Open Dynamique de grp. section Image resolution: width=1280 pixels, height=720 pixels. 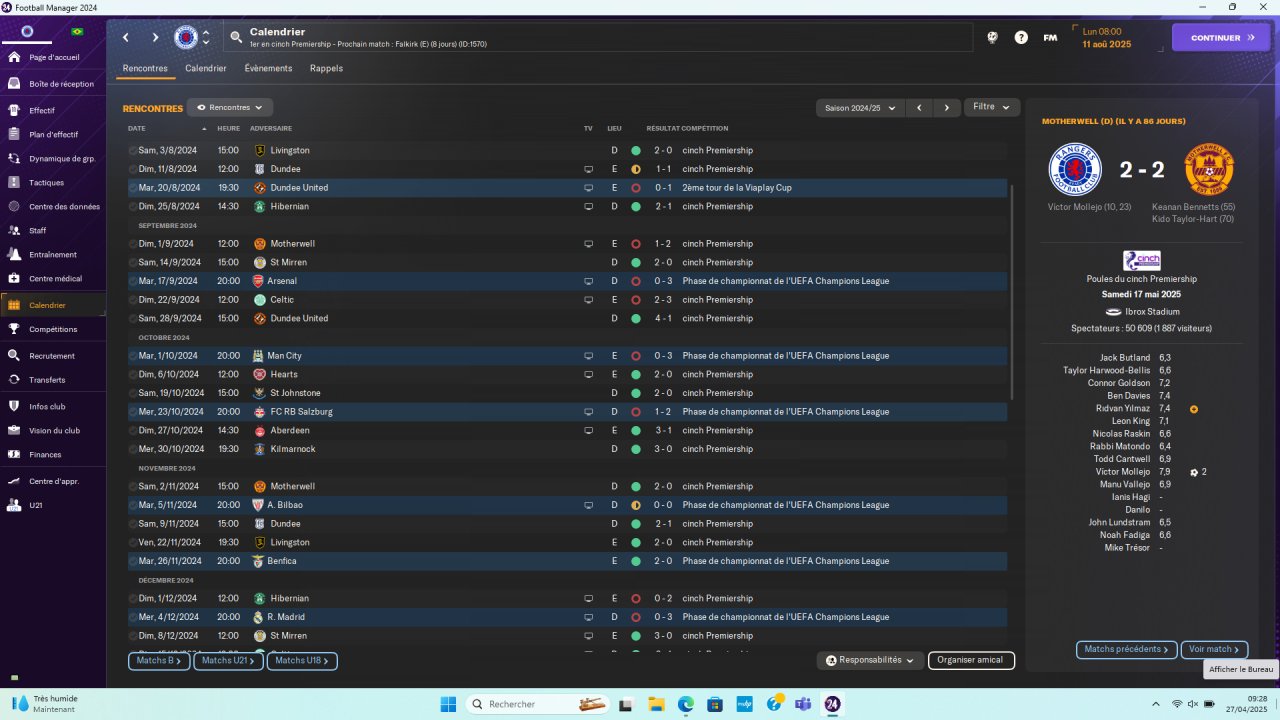(62, 158)
